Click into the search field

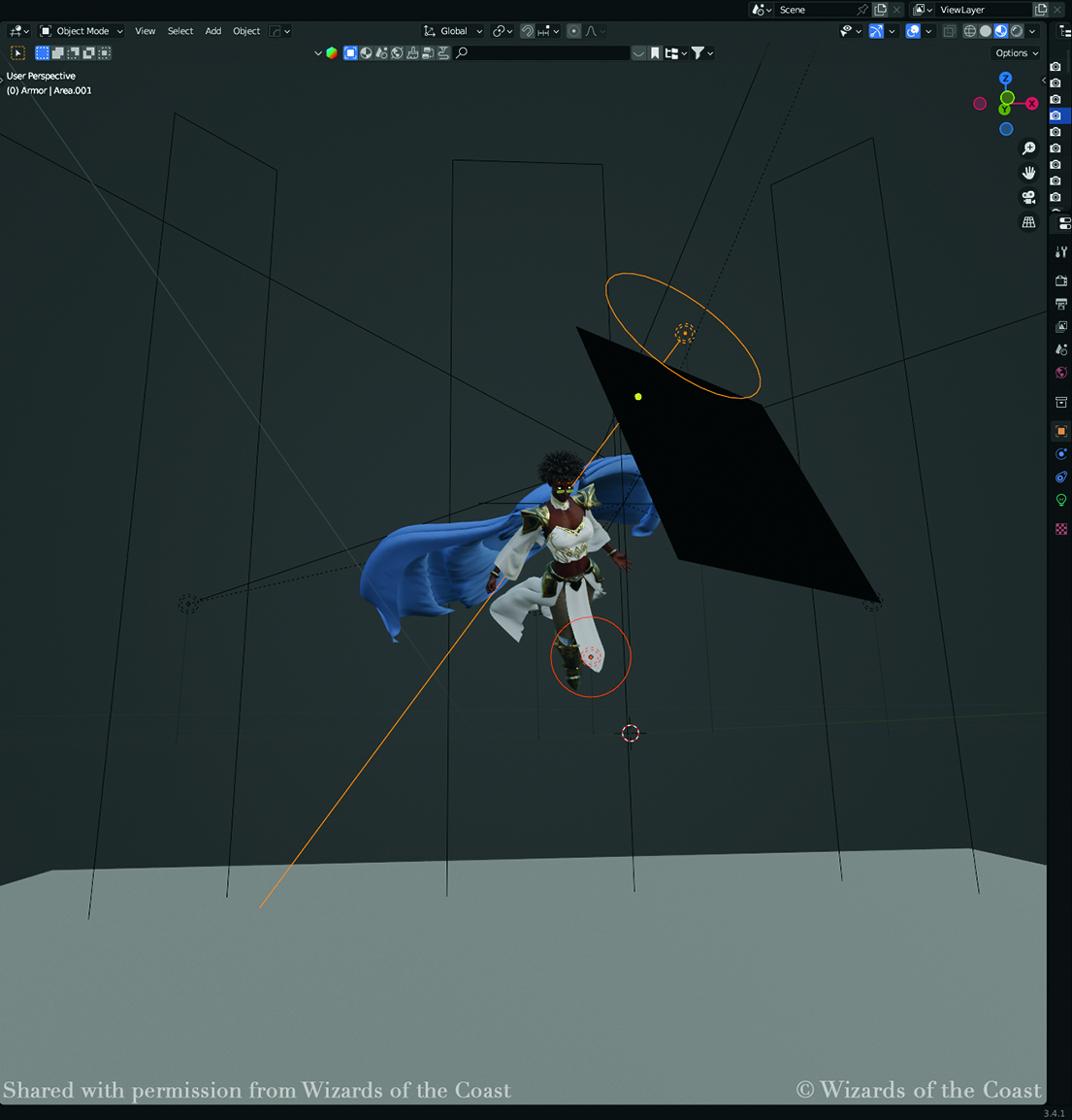pyautogui.click(x=541, y=52)
